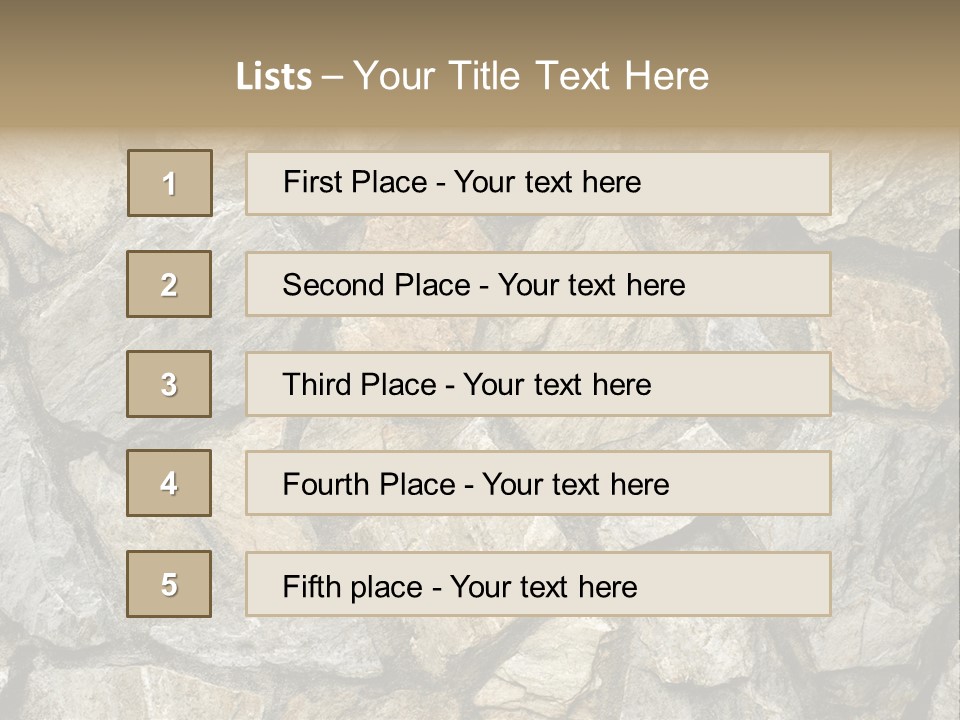Click the number 1 box
The image size is (960, 720).
[x=170, y=183]
